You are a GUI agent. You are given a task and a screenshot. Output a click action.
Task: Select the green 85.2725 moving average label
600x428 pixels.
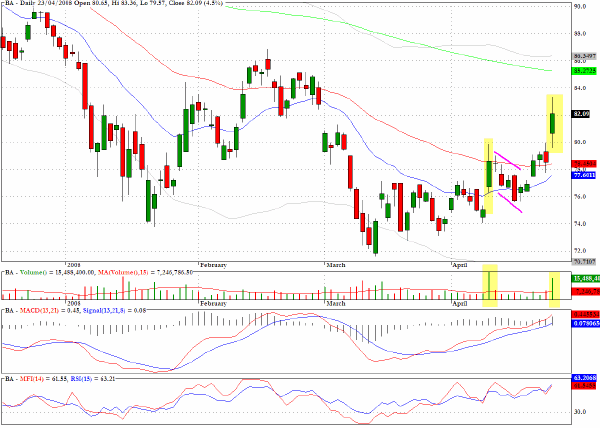[585, 71]
